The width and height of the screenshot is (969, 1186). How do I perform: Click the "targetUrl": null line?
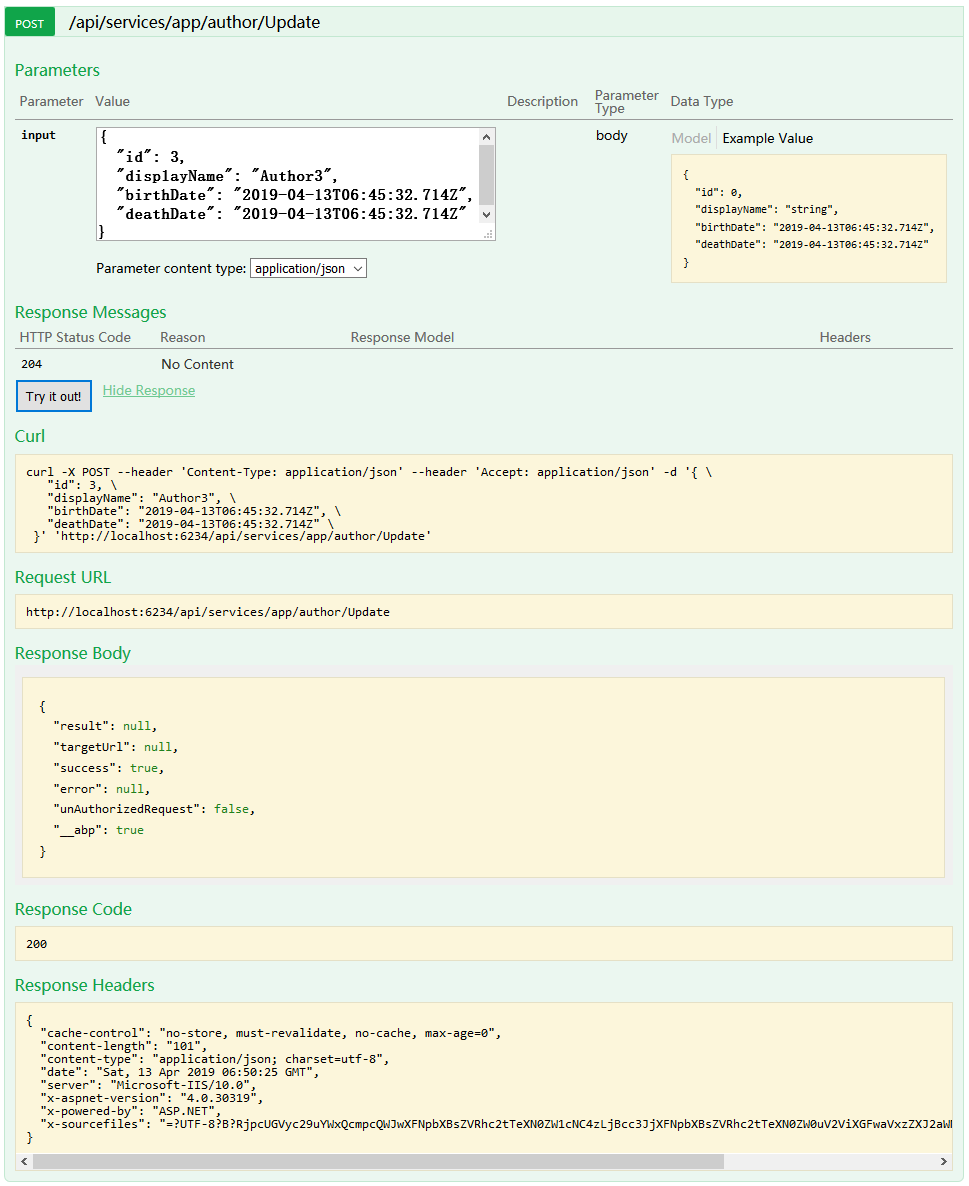[116, 747]
